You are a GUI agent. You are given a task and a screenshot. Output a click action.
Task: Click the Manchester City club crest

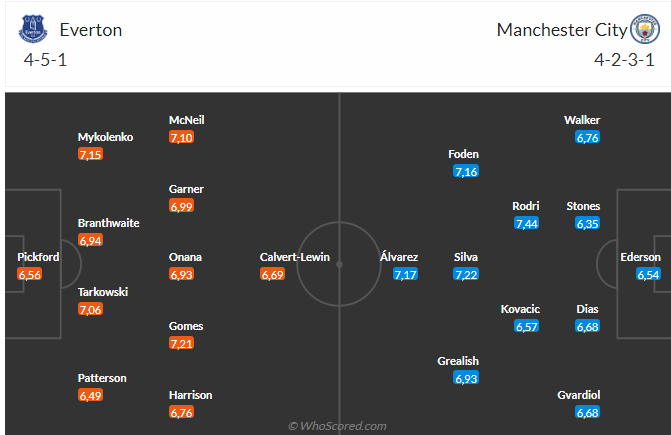pos(645,29)
